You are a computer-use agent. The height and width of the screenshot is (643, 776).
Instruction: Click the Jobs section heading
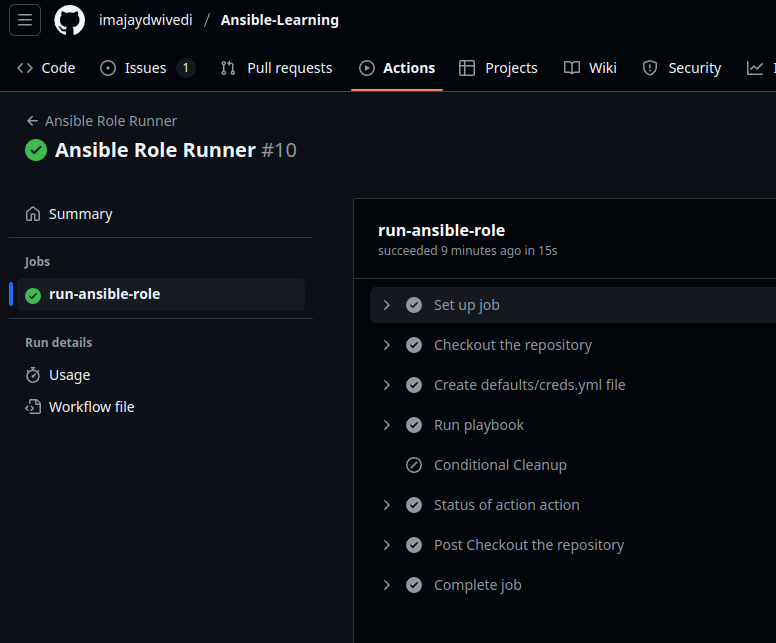click(x=38, y=261)
